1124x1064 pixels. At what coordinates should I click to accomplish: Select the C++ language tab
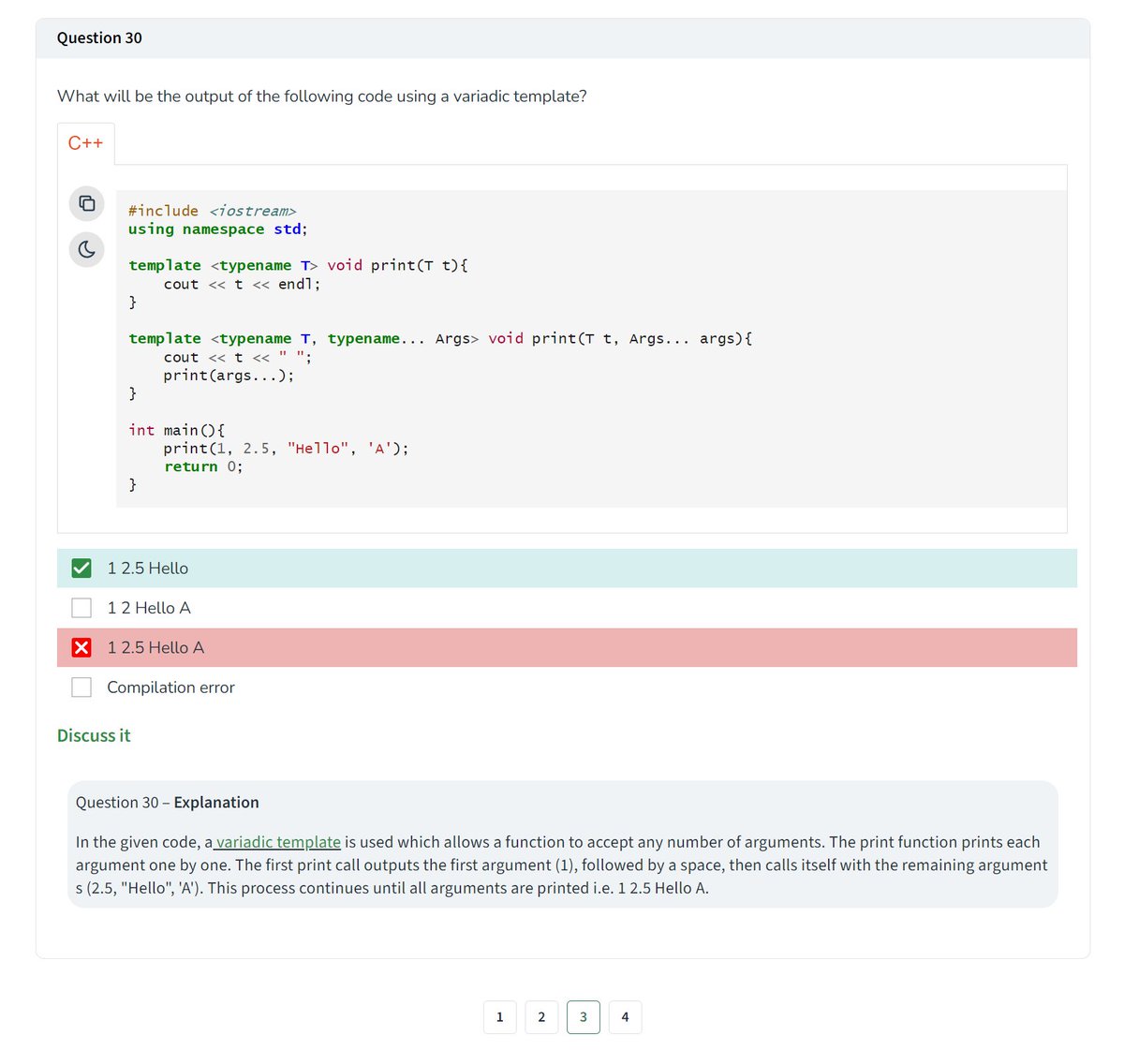pyautogui.click(x=85, y=143)
